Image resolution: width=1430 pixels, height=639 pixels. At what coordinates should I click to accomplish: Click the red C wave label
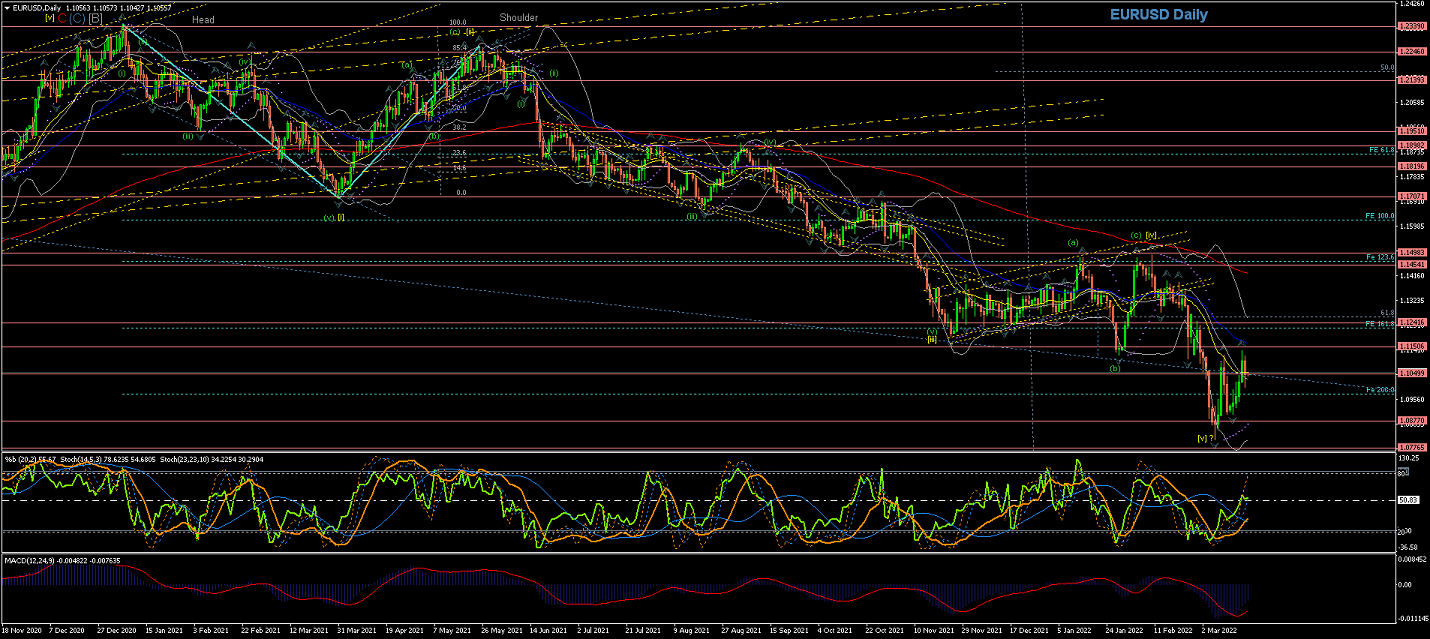pos(62,18)
